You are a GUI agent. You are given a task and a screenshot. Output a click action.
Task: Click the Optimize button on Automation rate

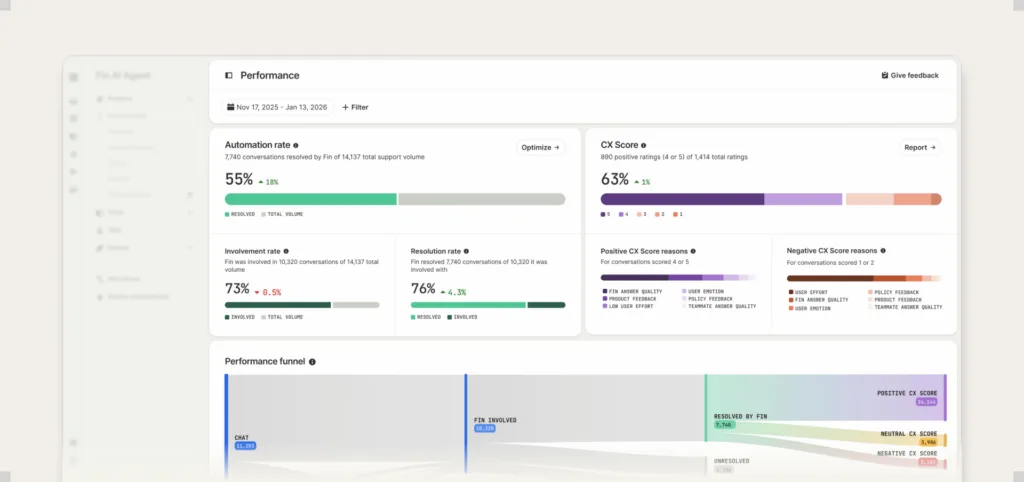(x=540, y=148)
